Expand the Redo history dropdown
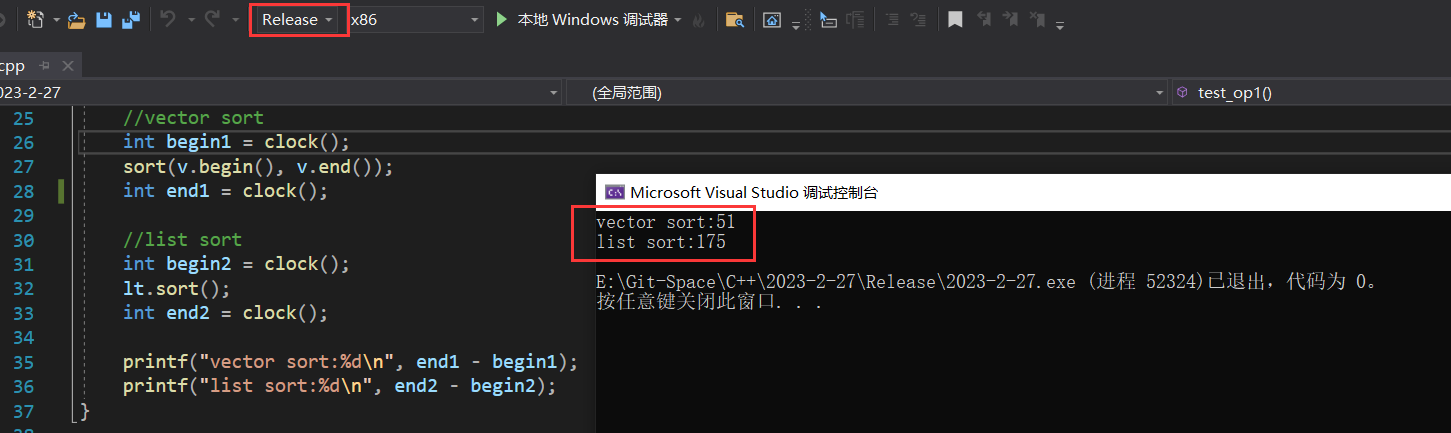The image size is (1451, 433). click(235, 20)
